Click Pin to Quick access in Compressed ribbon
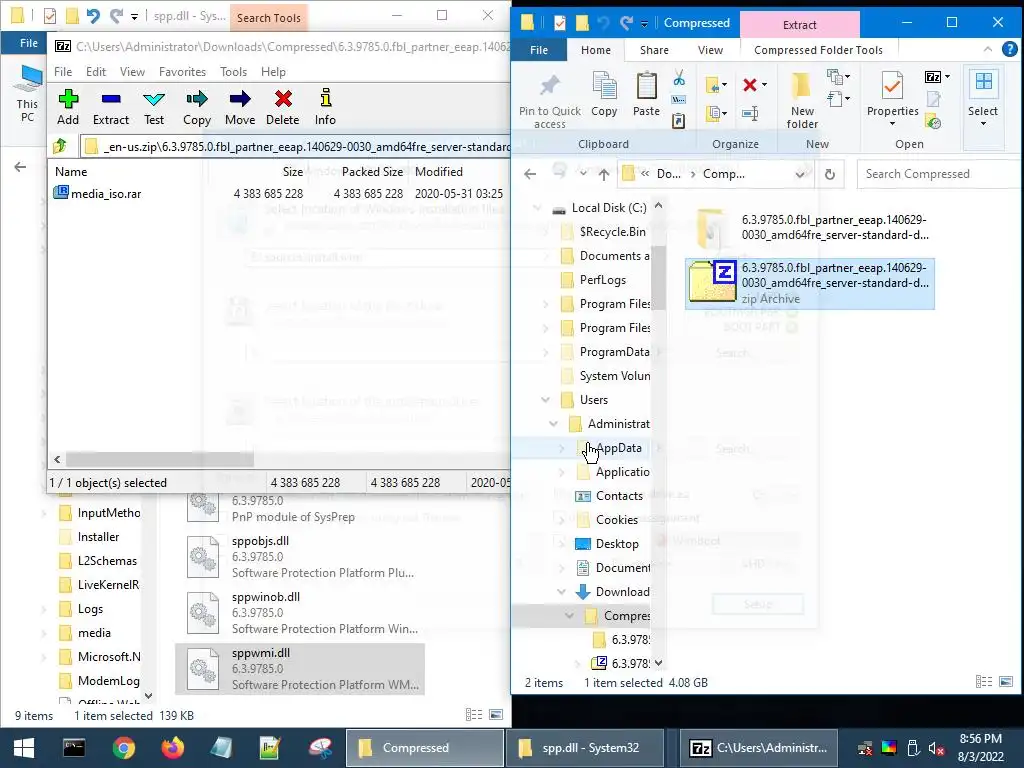This screenshot has width=1024, height=768. [x=550, y=101]
